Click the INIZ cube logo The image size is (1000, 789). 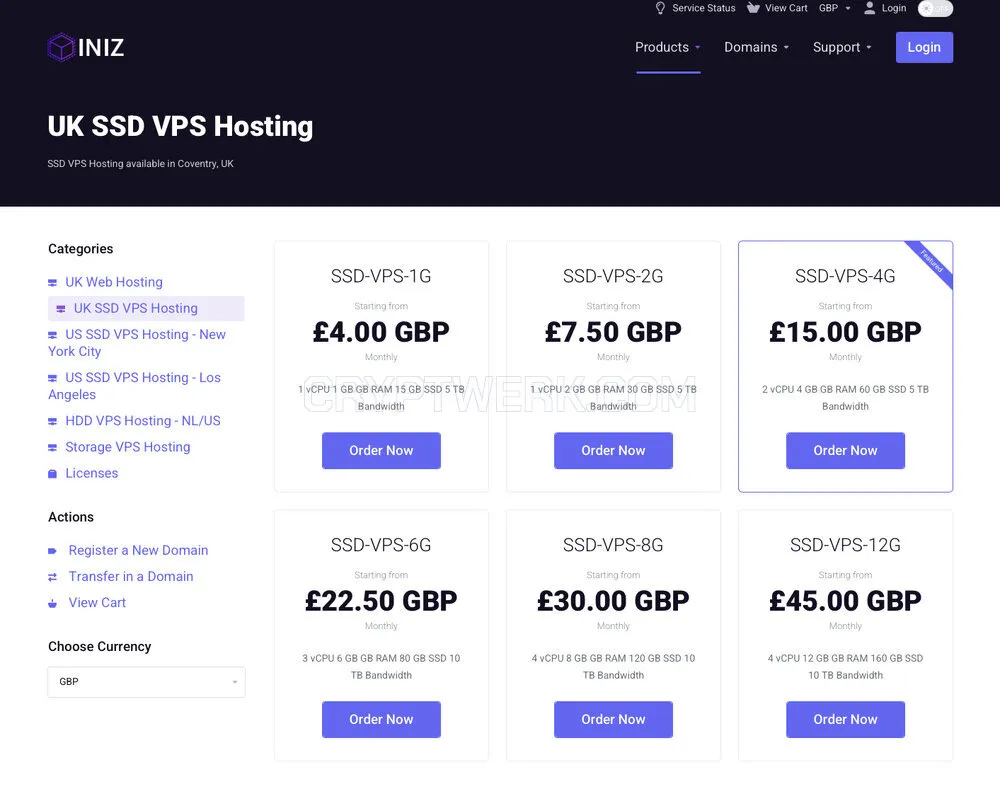click(61, 47)
